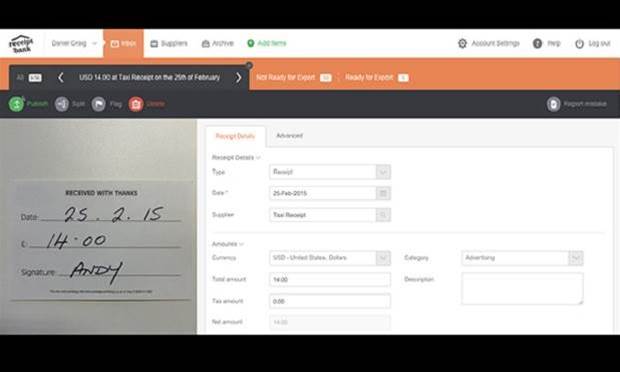Open the Archive section
Image resolution: width=620 pixels, height=372 pixels.
(217, 43)
